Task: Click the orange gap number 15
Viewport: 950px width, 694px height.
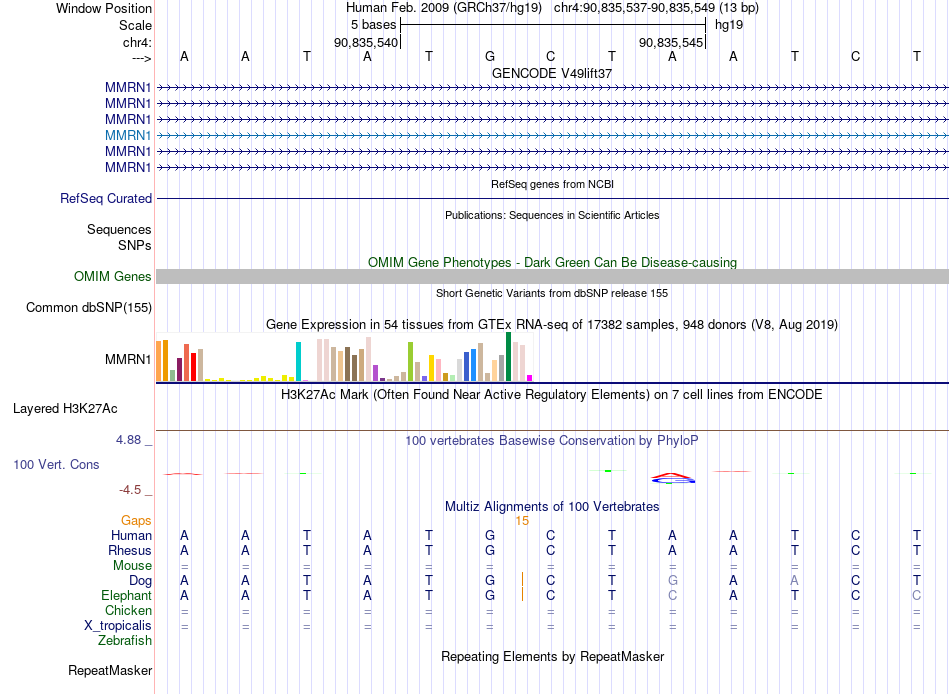Action: pos(522,521)
